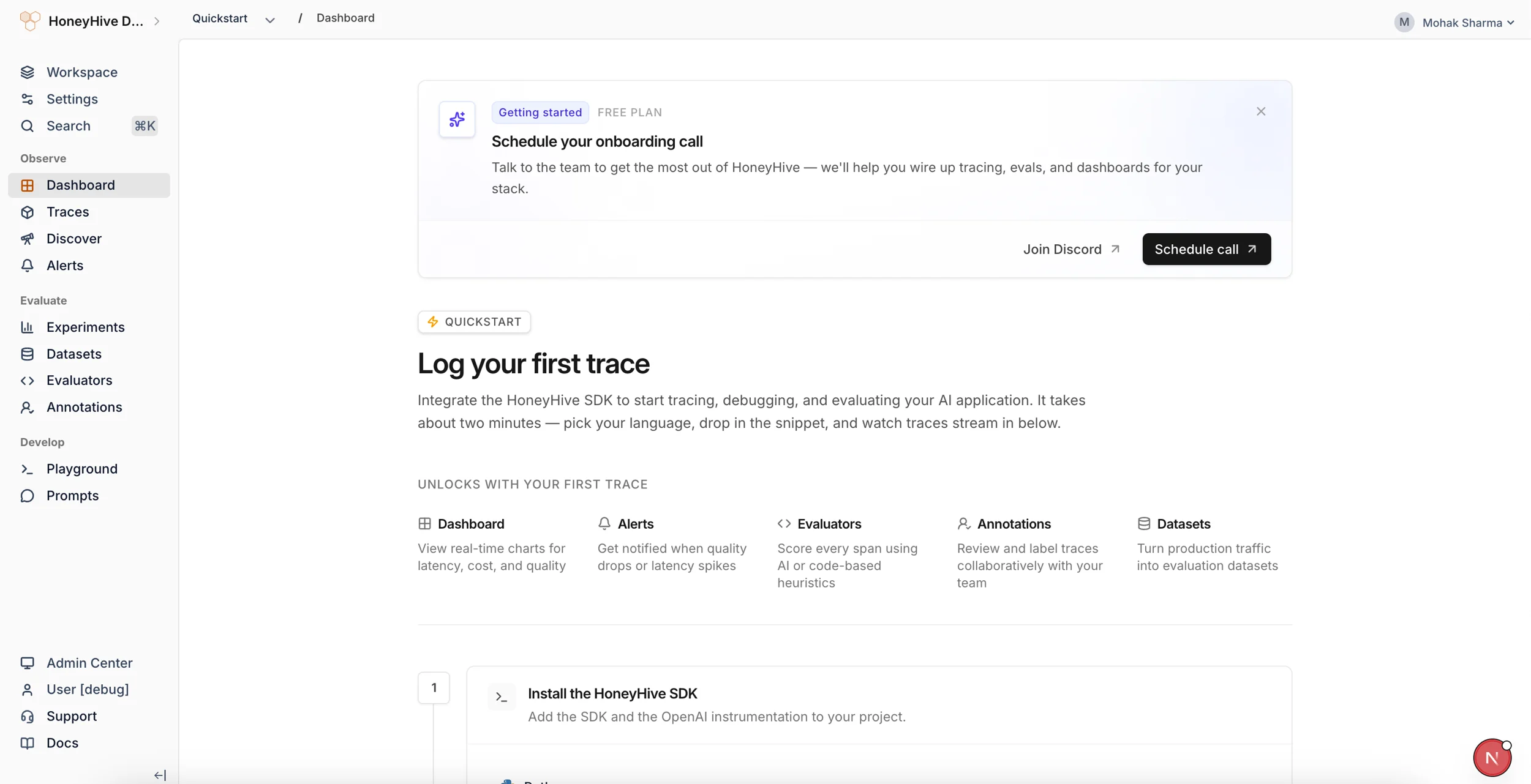
Task: Click the terminal icon beside Install SDK step
Action: (x=502, y=697)
